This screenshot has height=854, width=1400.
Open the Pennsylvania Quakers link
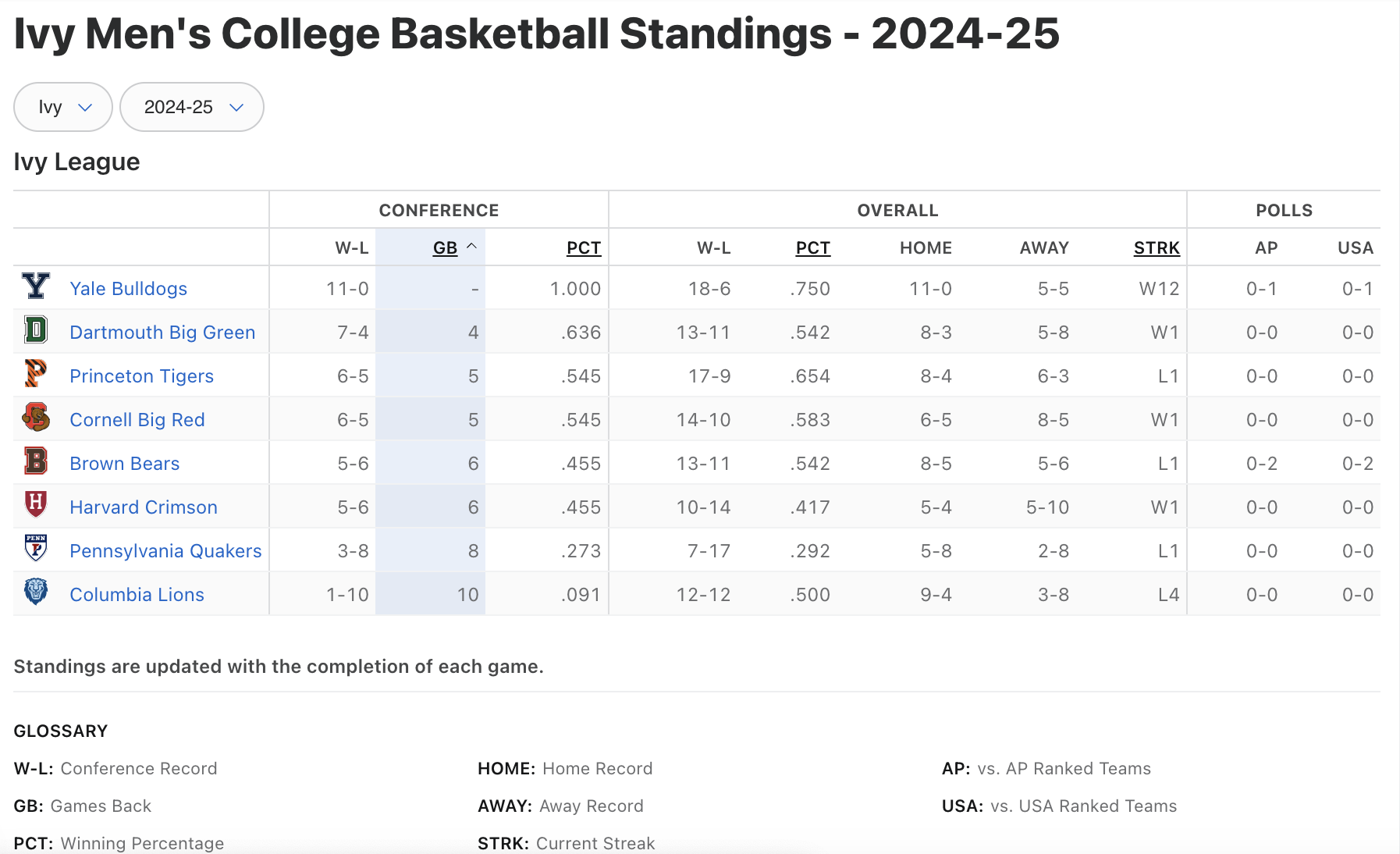(x=165, y=551)
